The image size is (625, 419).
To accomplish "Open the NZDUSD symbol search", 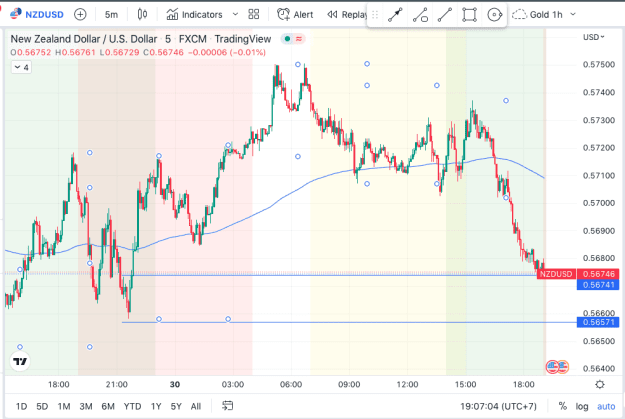I will point(37,14).
